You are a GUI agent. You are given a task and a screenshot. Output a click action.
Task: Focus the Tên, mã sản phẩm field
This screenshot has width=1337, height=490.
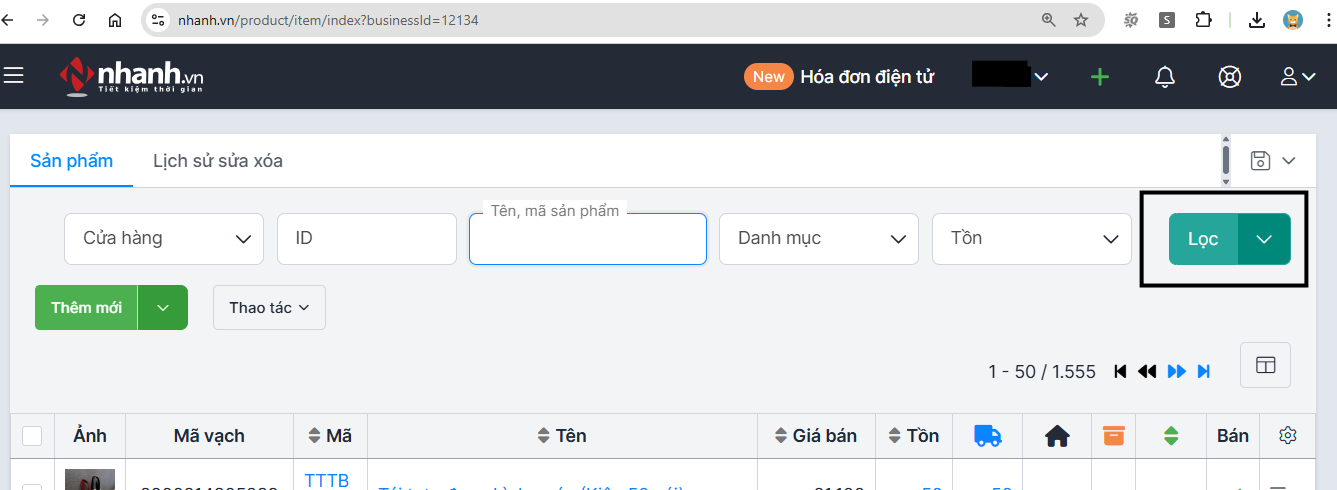pos(588,239)
